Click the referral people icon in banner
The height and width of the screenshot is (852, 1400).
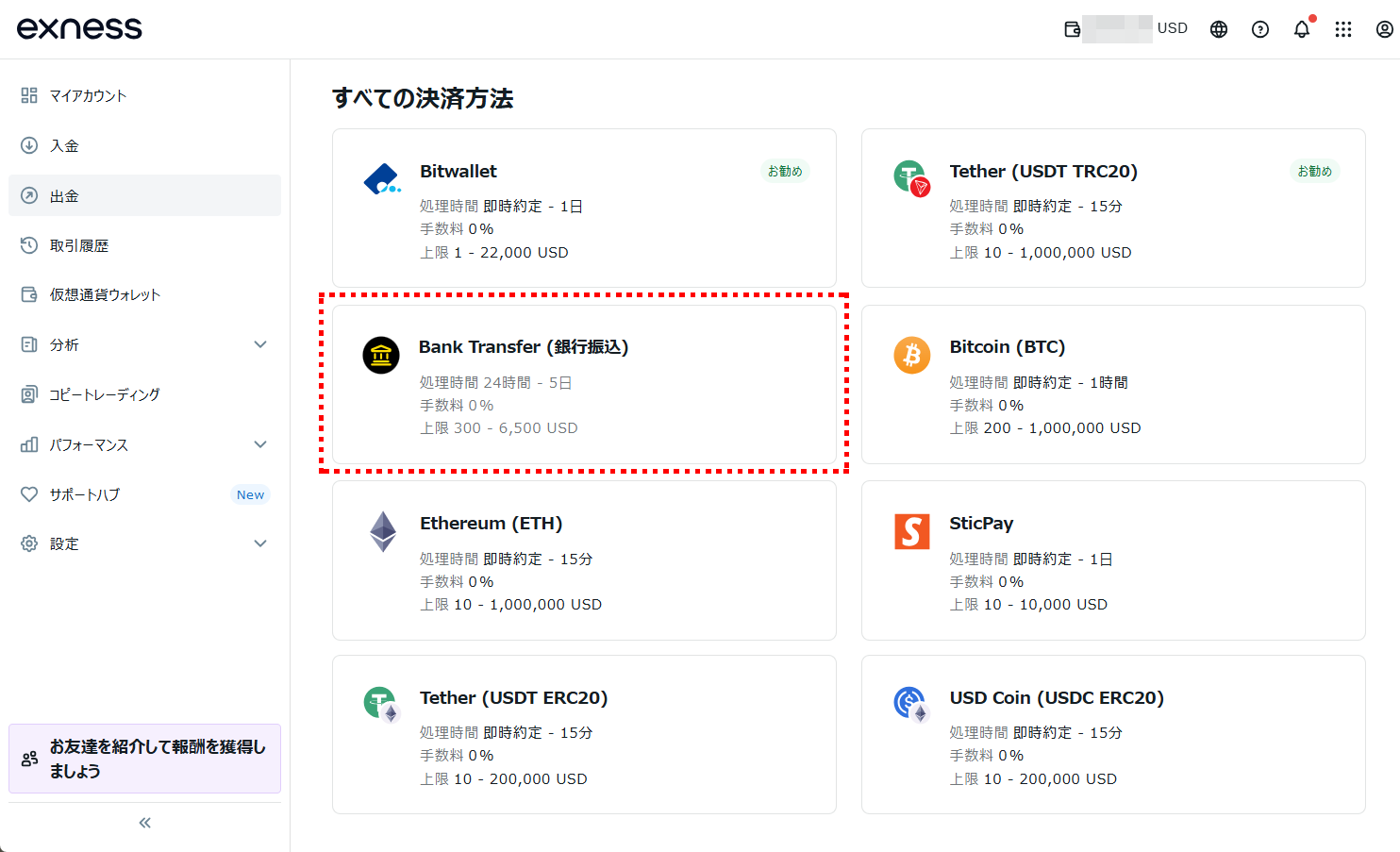tap(29, 759)
